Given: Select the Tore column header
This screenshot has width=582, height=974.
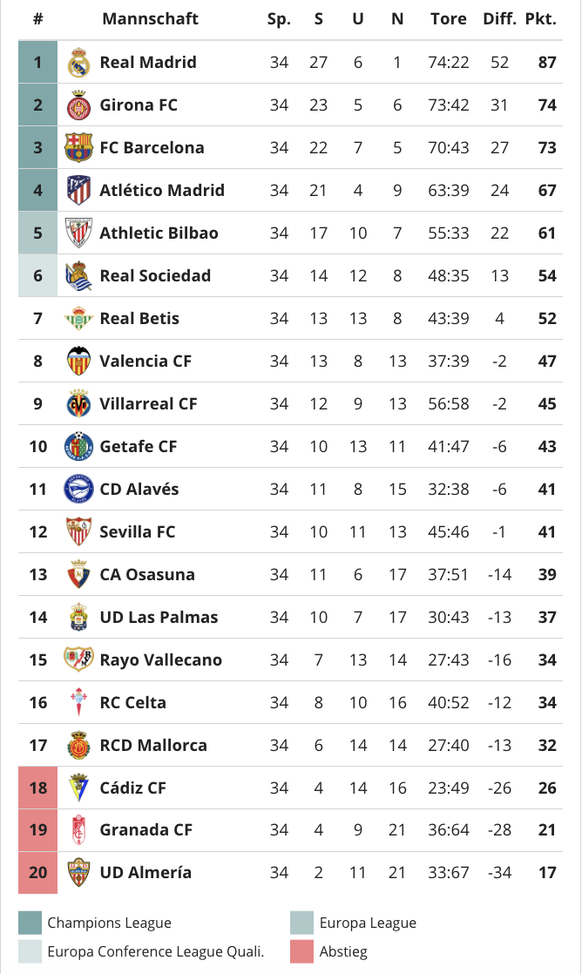Looking at the screenshot, I should pyautogui.click(x=448, y=19).
